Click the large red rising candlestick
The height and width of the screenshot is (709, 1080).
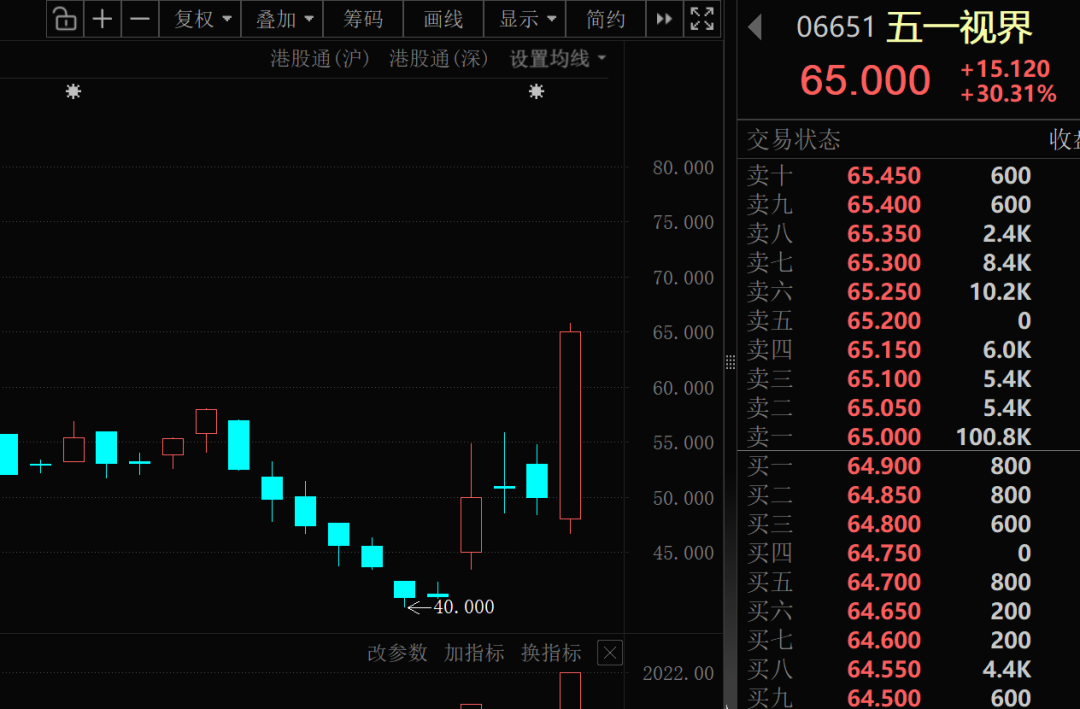[x=570, y=425]
